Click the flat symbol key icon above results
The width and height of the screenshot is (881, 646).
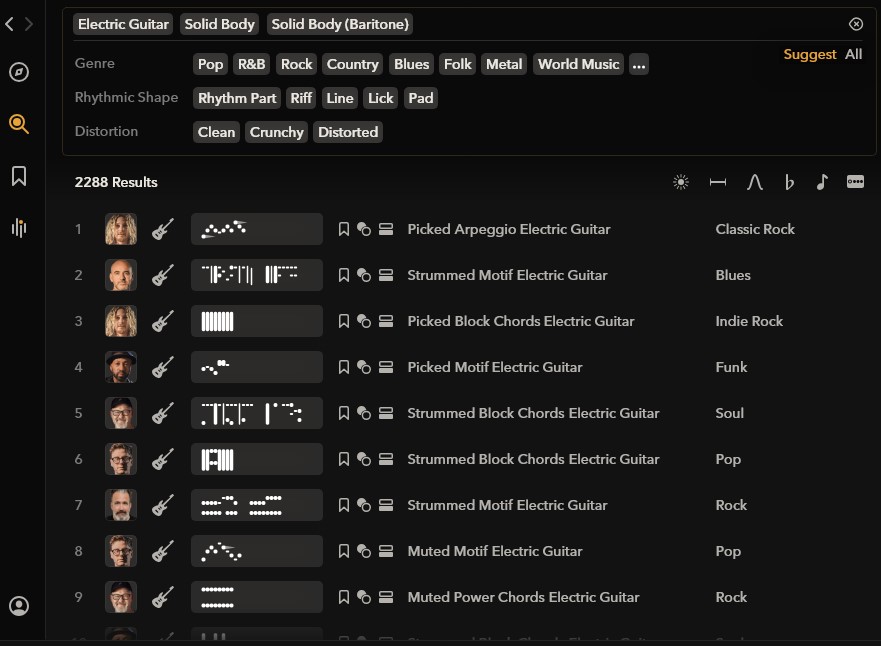point(789,182)
